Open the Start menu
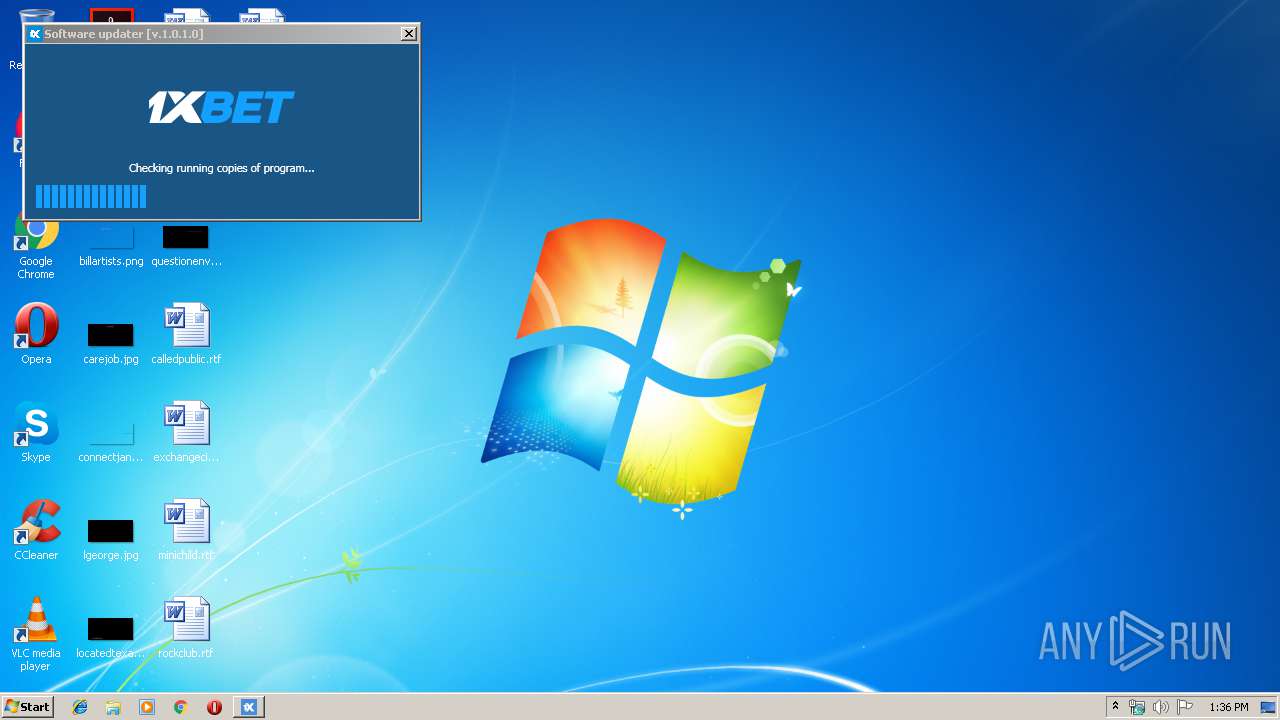Image resolution: width=1280 pixels, height=720 pixels. [28, 707]
